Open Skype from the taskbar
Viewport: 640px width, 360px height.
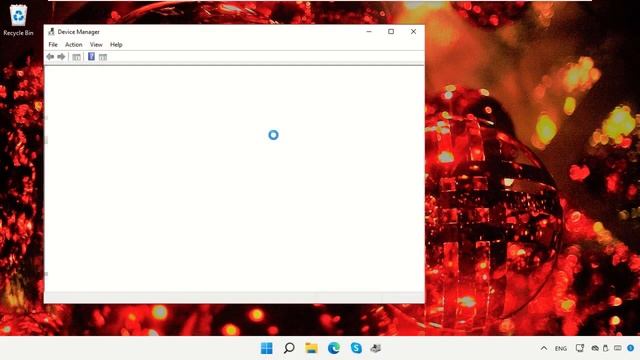[356, 348]
